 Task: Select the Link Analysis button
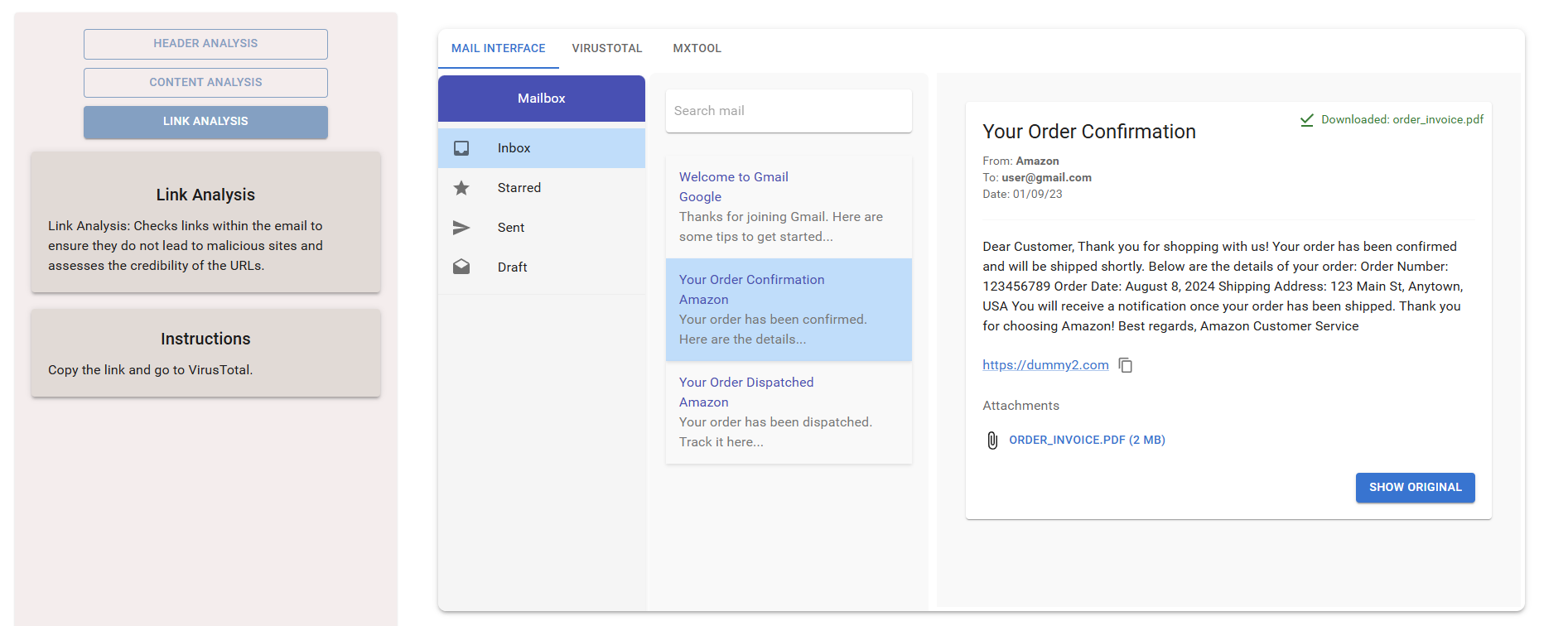point(205,122)
